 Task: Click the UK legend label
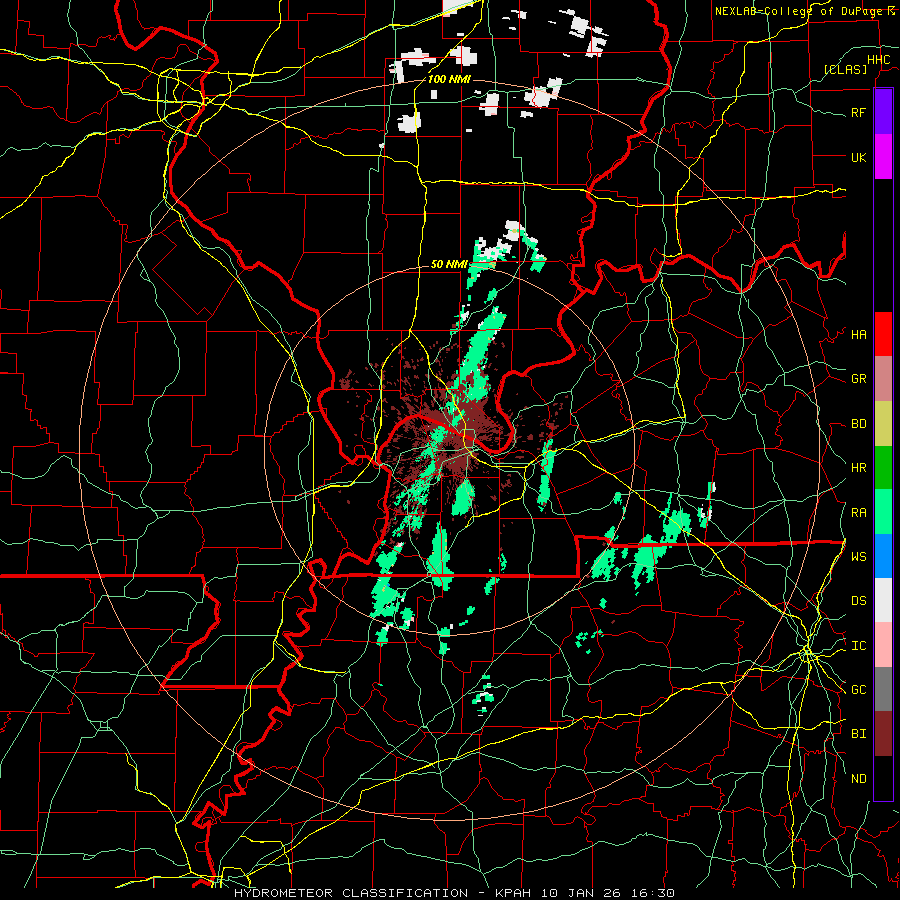tap(858, 157)
